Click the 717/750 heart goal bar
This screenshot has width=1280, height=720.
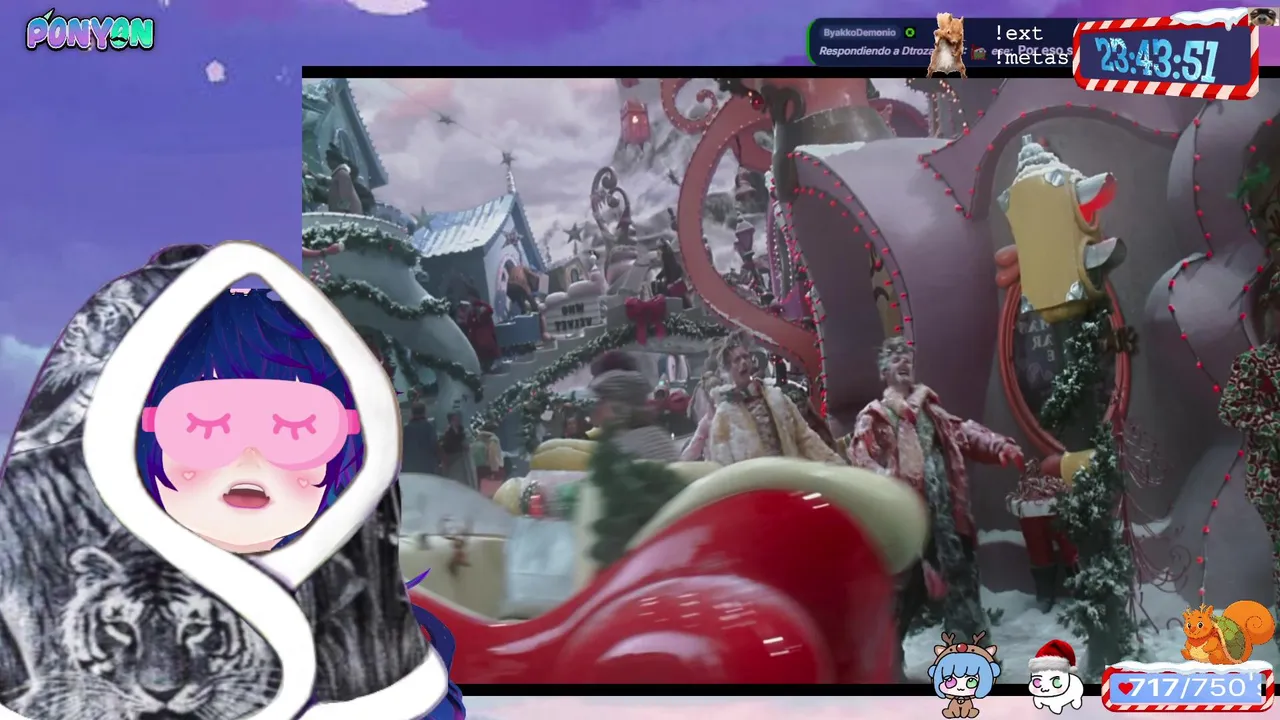(1187, 688)
